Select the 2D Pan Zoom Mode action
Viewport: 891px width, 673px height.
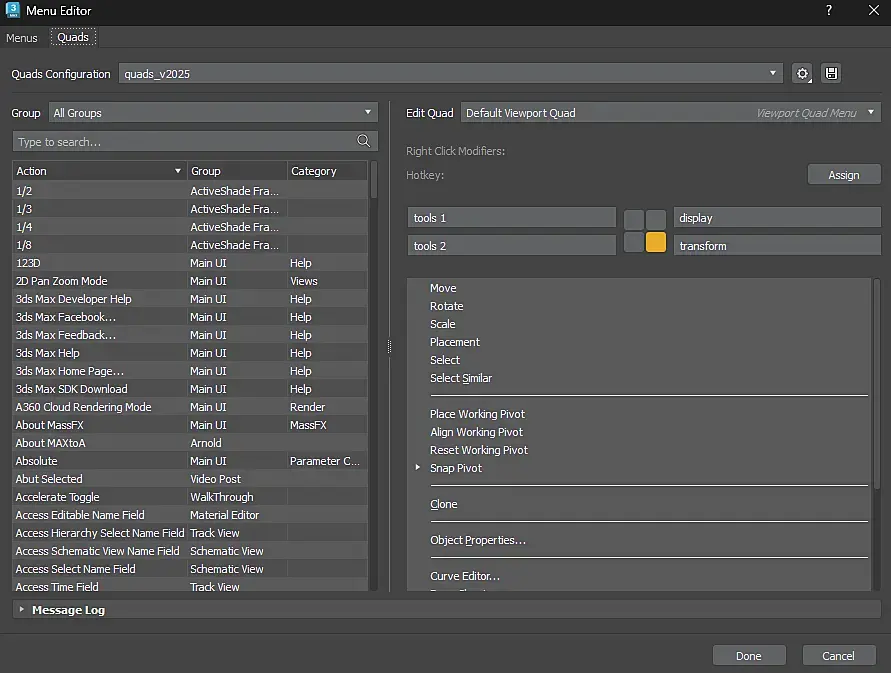pos(62,281)
